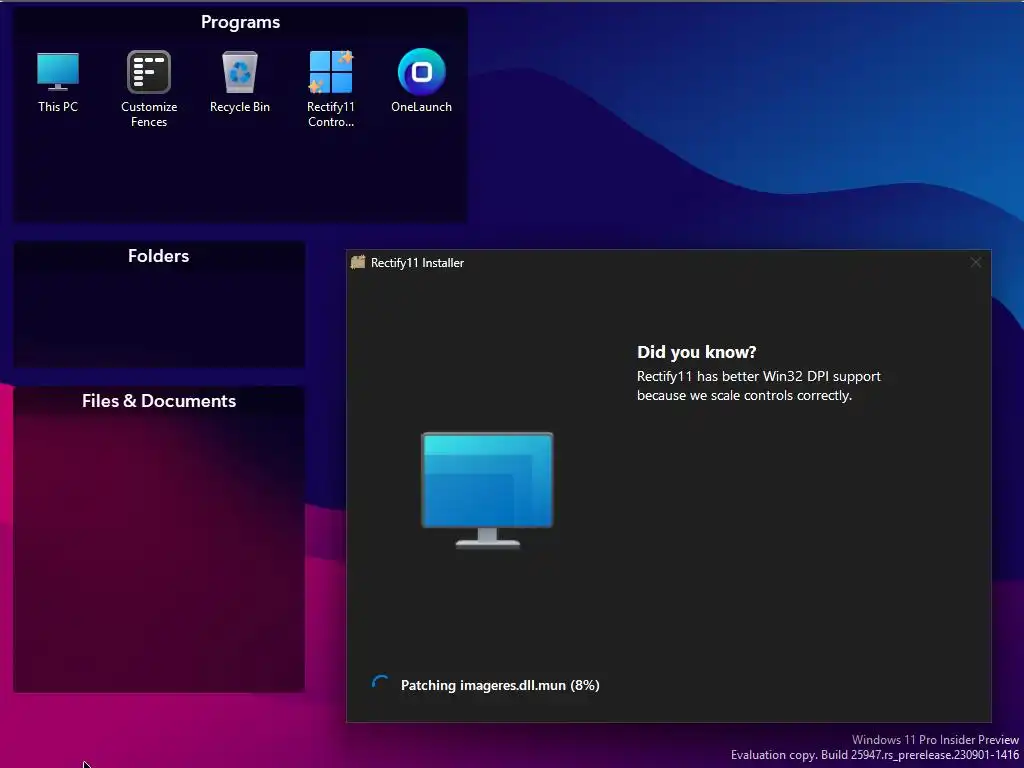
Task: Click the Rectify11 Installer title bar icon
Action: [x=358, y=263]
